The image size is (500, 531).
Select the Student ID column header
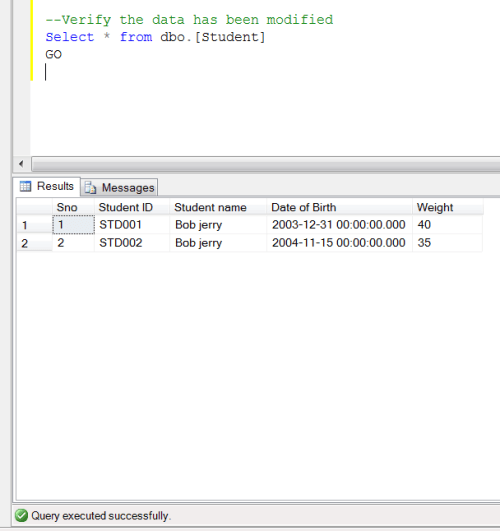(x=132, y=207)
